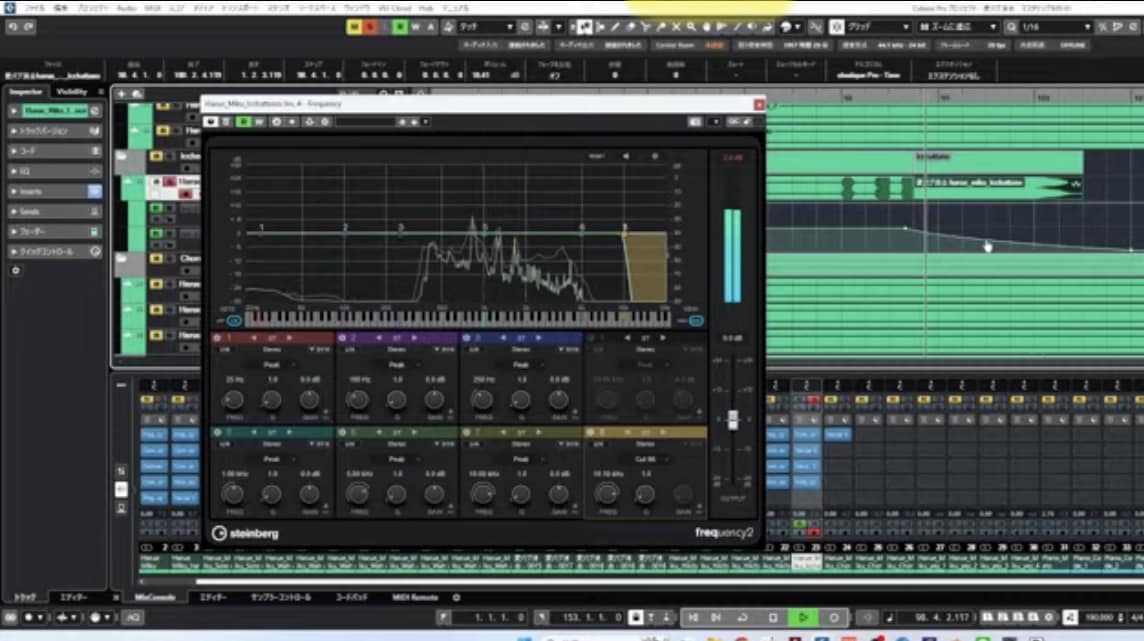Switch to the Inspector tab

tap(26, 92)
